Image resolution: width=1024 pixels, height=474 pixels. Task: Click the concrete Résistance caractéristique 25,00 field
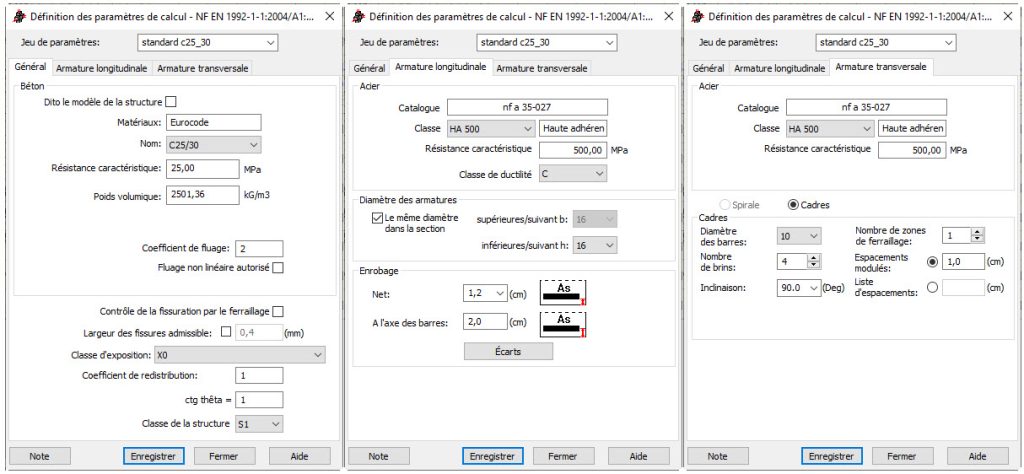(202, 168)
